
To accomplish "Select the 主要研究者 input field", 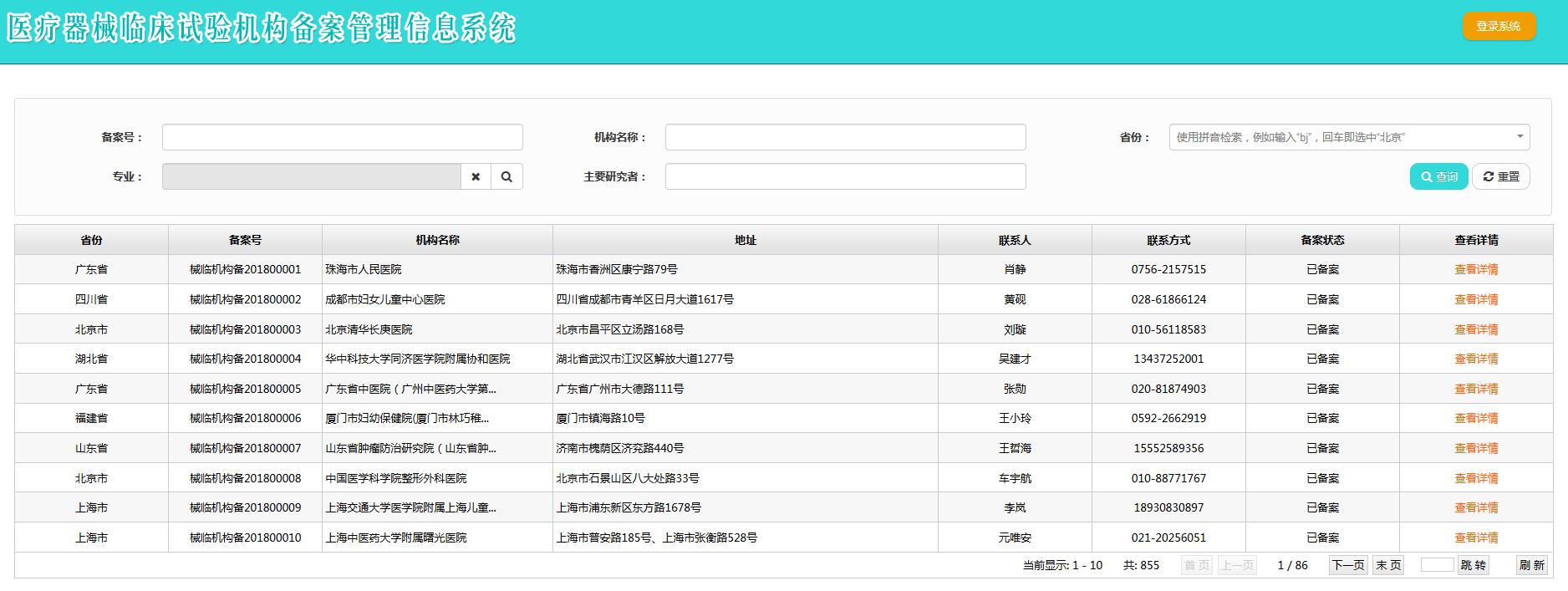I will 845,176.
